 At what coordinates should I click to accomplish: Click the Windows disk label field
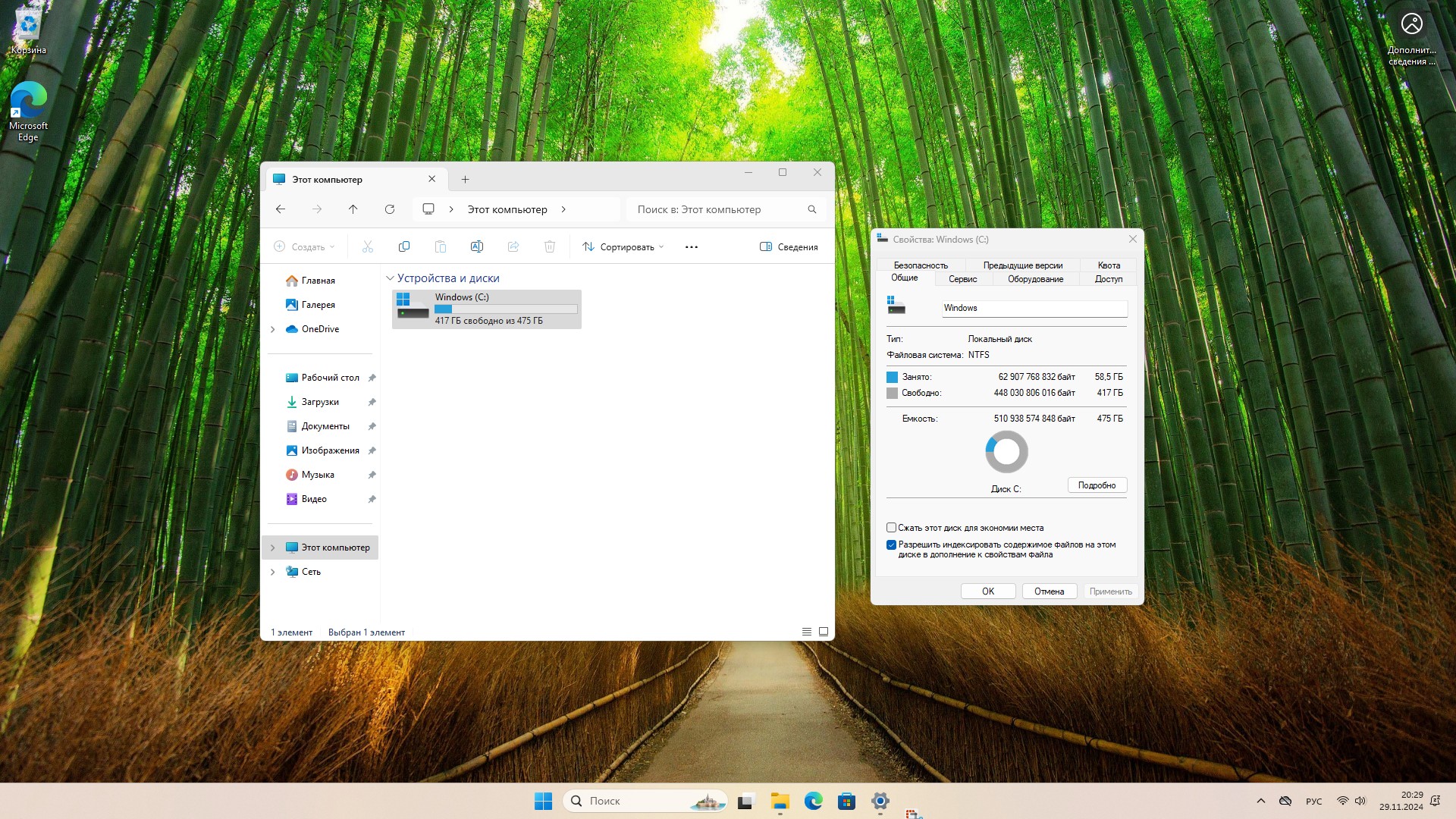(1034, 308)
